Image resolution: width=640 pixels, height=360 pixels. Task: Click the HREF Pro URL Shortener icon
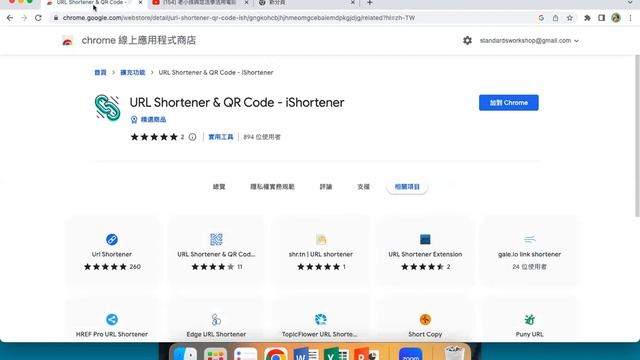point(112,320)
